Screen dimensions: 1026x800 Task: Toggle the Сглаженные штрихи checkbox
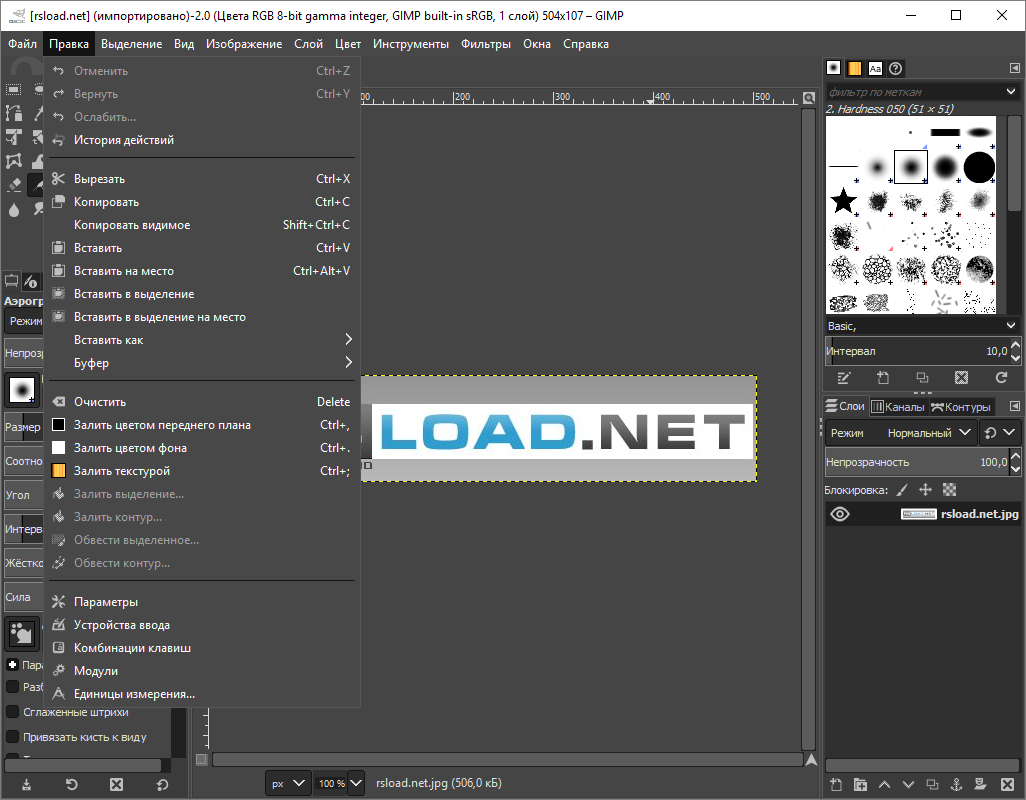[x=12, y=712]
